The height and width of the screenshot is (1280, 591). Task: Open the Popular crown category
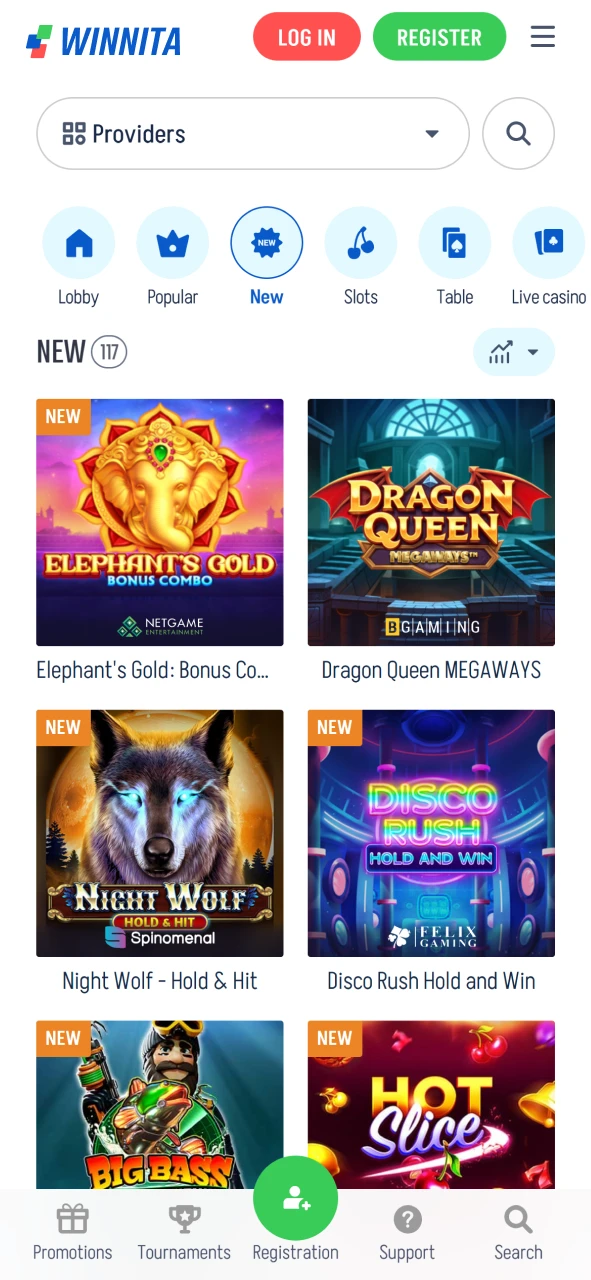click(172, 242)
